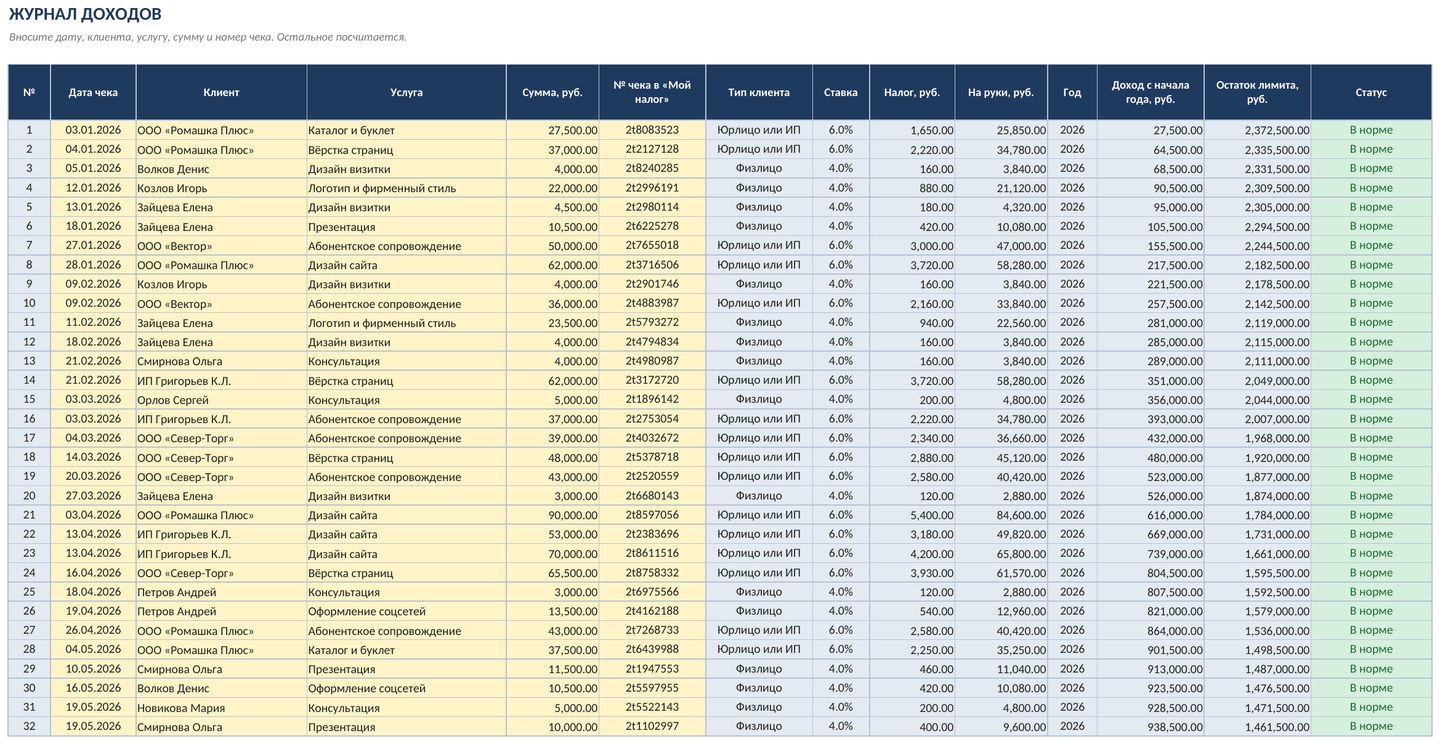Click the "Доход с начала года, руб." header
The width and height of the screenshot is (1440, 744).
click(1150, 92)
